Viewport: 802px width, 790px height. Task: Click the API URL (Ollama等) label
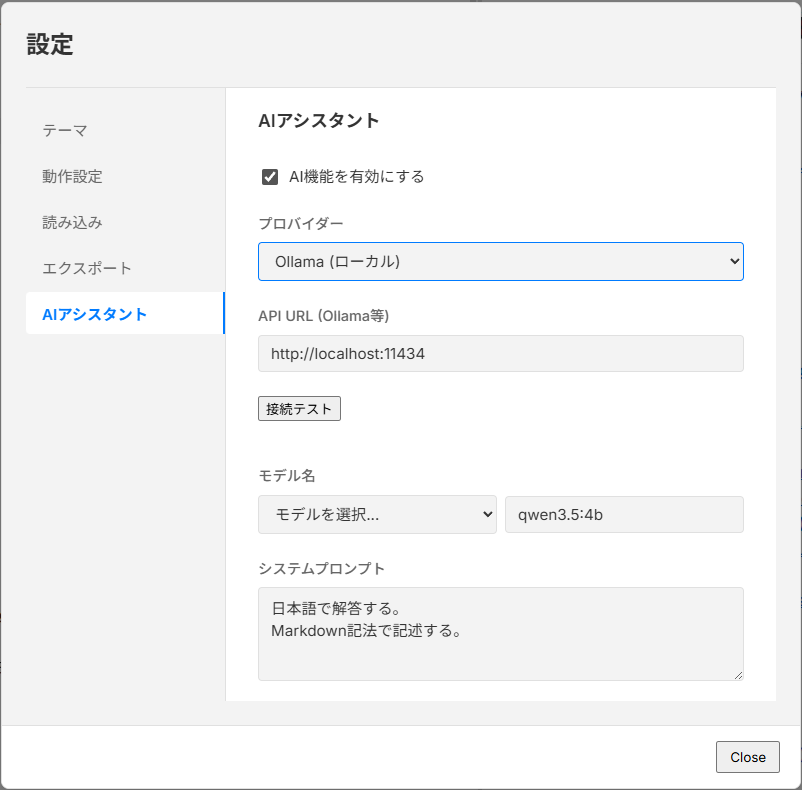click(324, 316)
